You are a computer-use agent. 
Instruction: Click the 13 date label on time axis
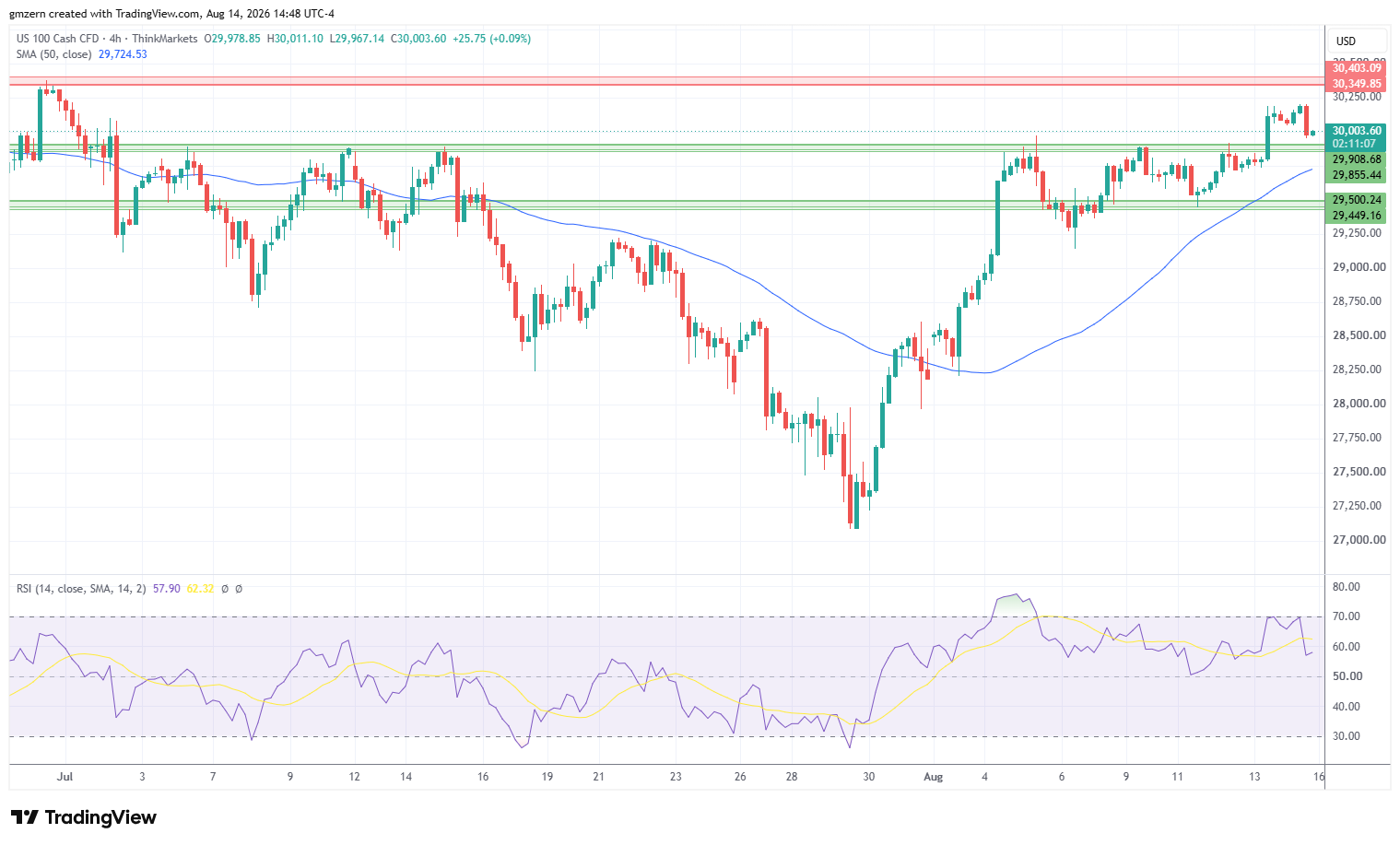click(1254, 777)
